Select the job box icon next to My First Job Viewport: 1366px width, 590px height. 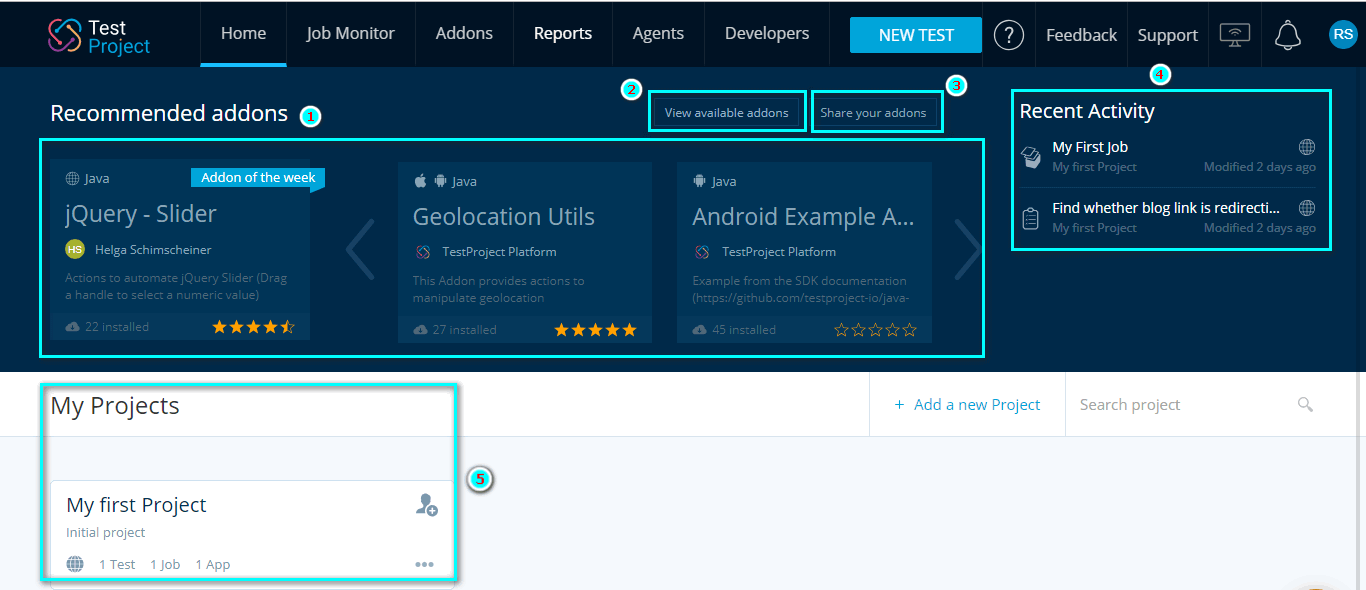coord(1031,155)
